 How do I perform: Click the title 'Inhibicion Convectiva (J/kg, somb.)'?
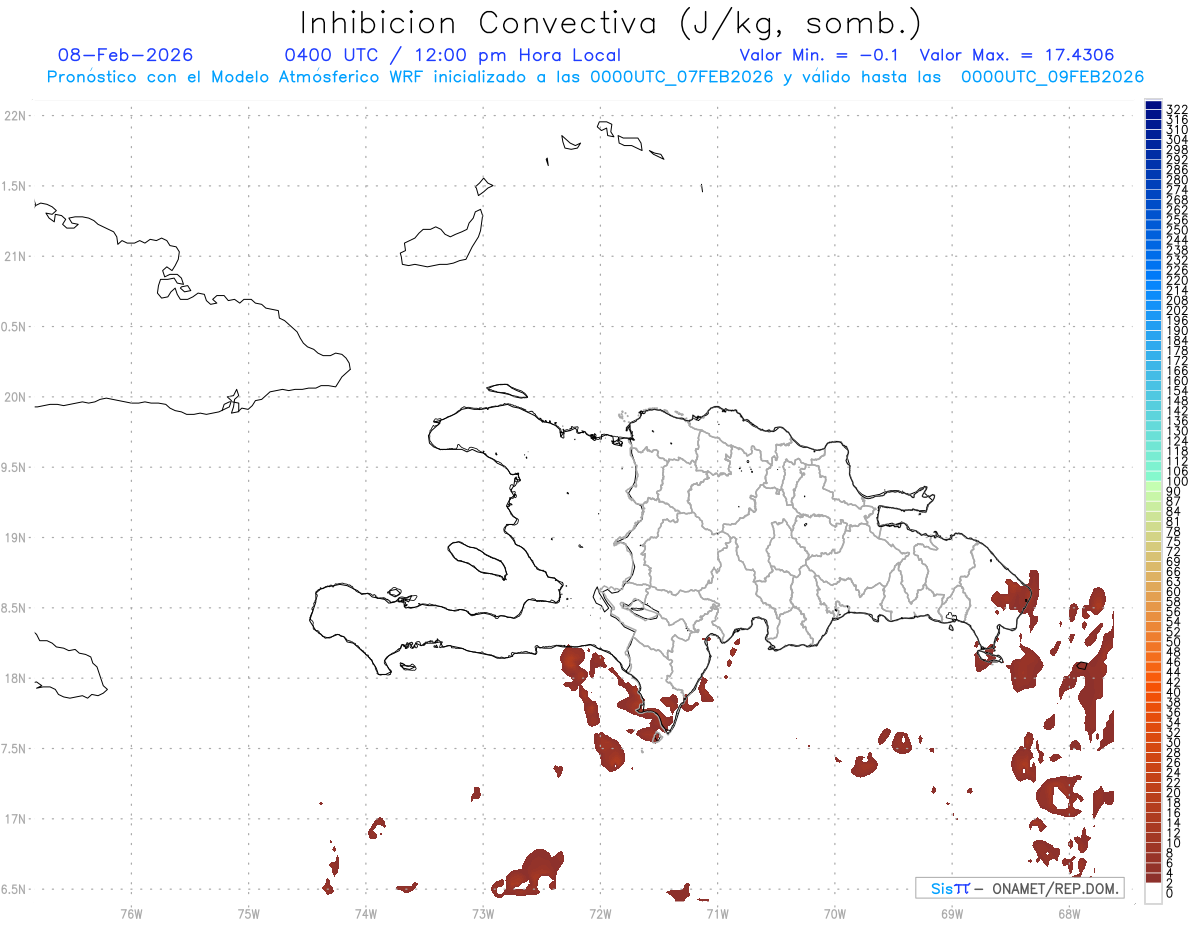click(x=611, y=22)
